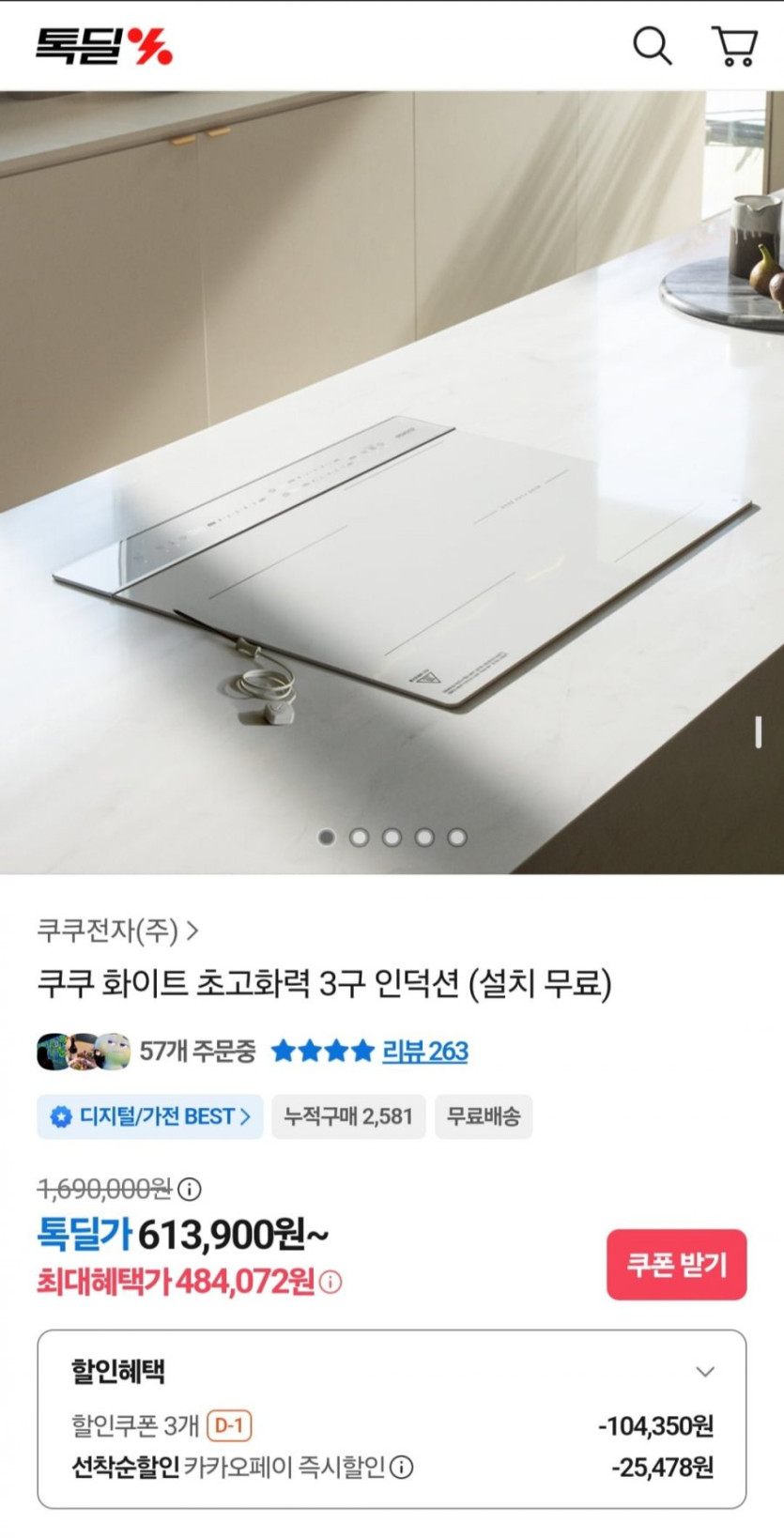Select the first image carousel dot
Image resolution: width=784 pixels, height=1538 pixels.
[x=327, y=837]
